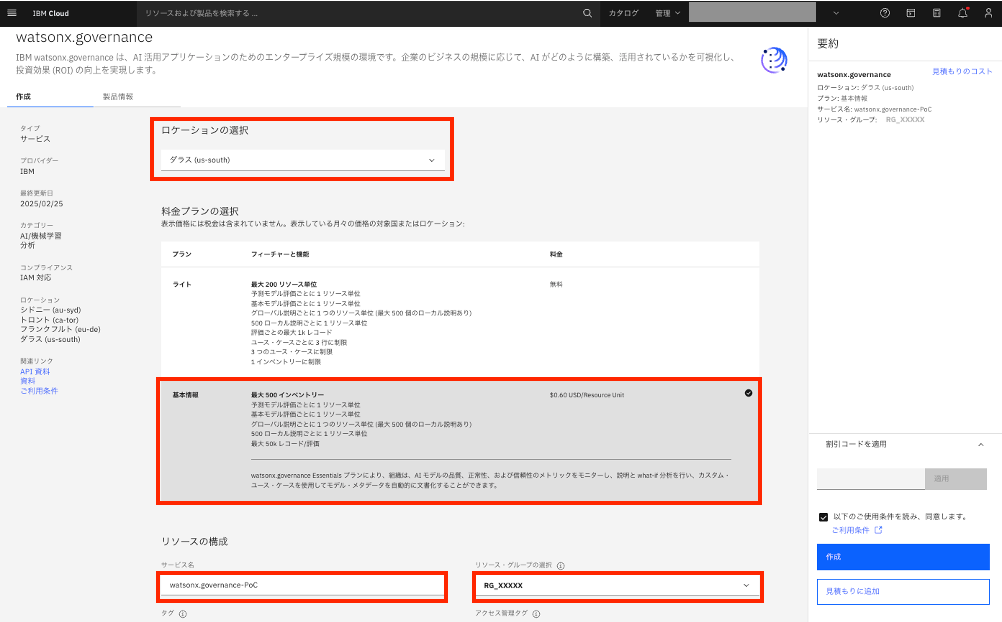Image resolution: width=1002 pixels, height=622 pixels.
Task: Click the blue 作成 button
Action: (903, 557)
